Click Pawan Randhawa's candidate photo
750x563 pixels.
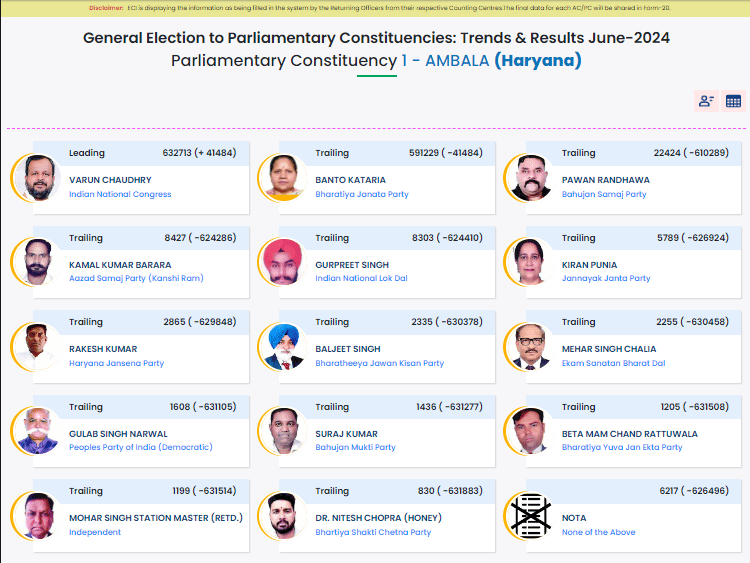click(x=530, y=177)
